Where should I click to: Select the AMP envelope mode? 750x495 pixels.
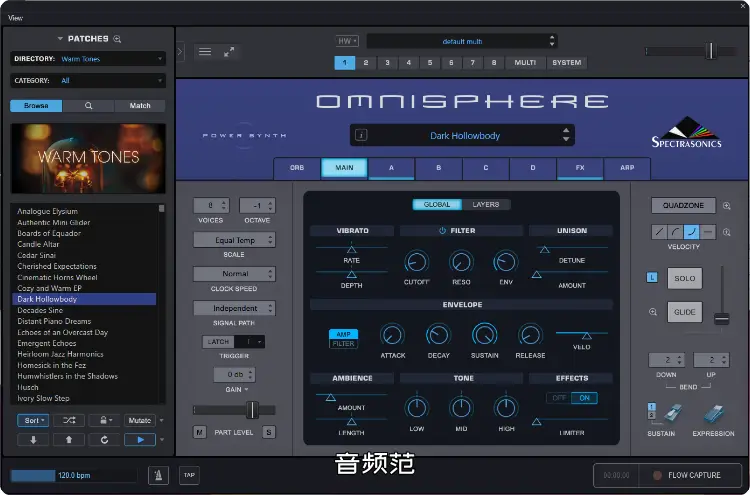(x=343, y=334)
